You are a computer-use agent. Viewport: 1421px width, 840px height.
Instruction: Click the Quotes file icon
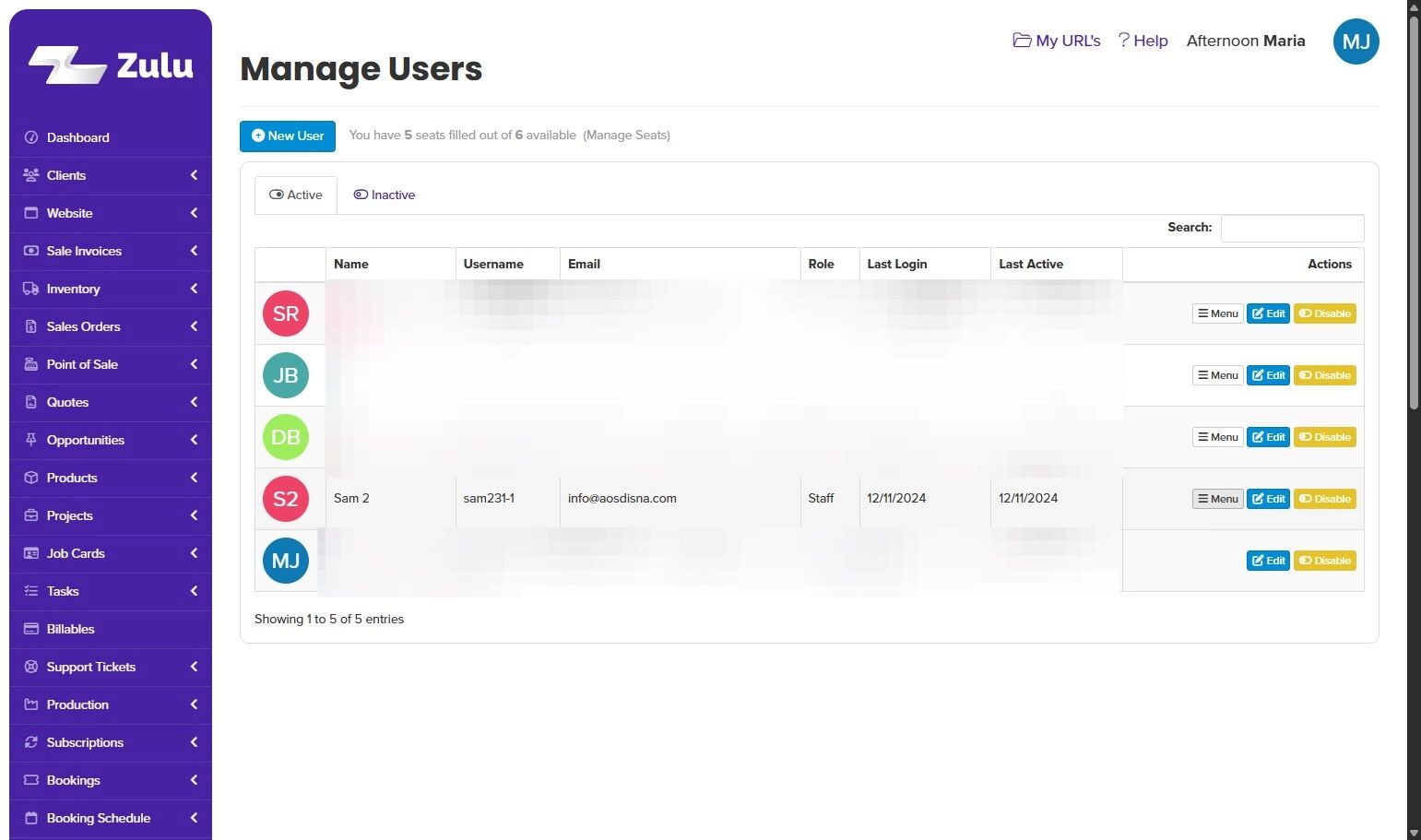[x=30, y=402]
